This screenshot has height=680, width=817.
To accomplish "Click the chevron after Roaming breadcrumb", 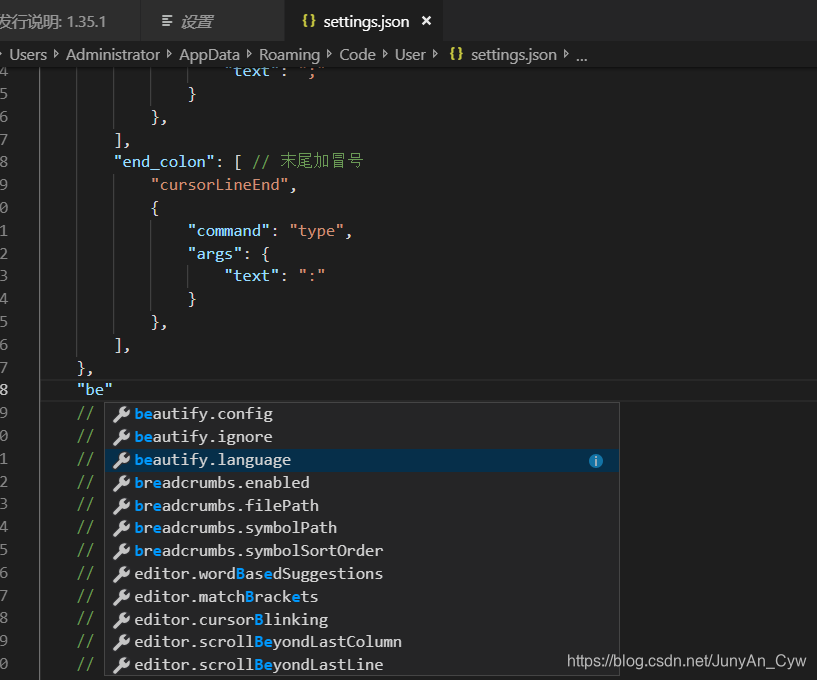I will [x=328, y=55].
